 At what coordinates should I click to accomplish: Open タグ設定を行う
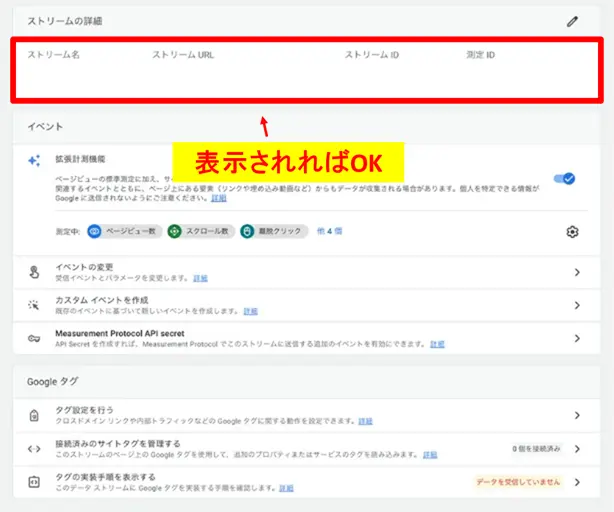(307, 415)
